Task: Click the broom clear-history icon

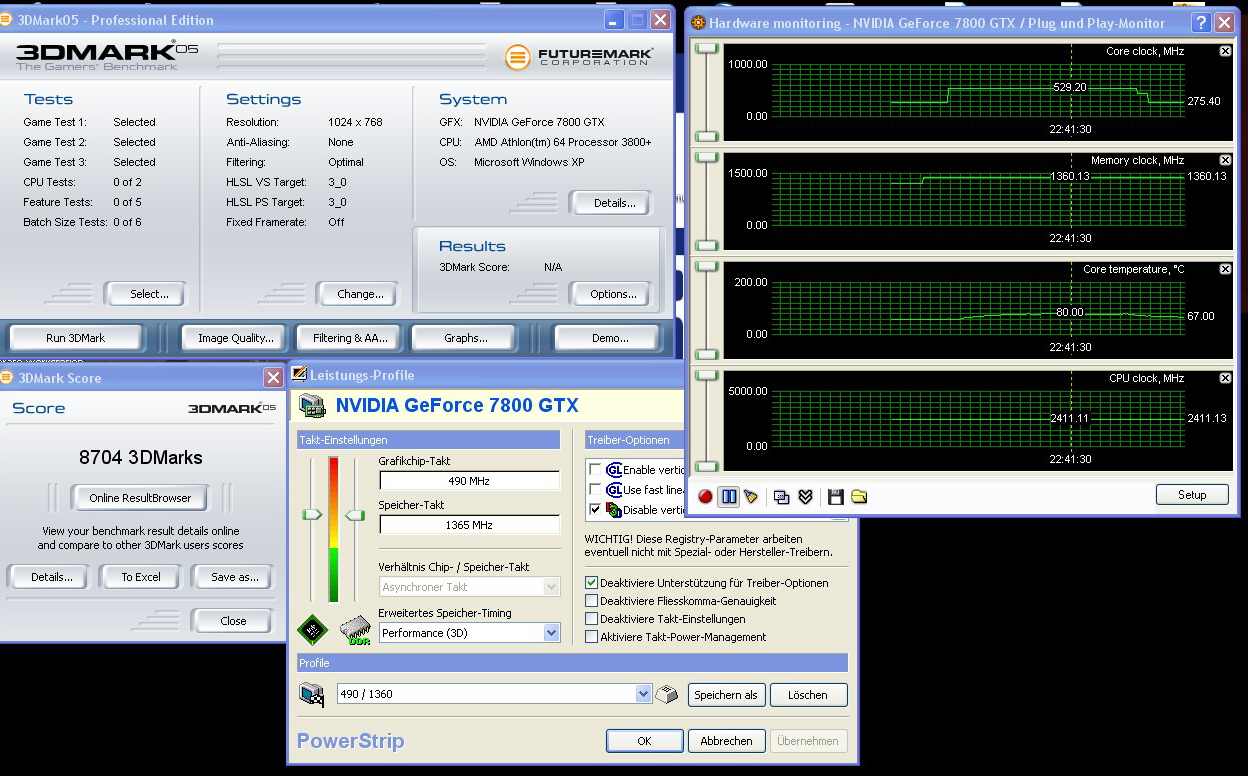Action: tap(751, 496)
